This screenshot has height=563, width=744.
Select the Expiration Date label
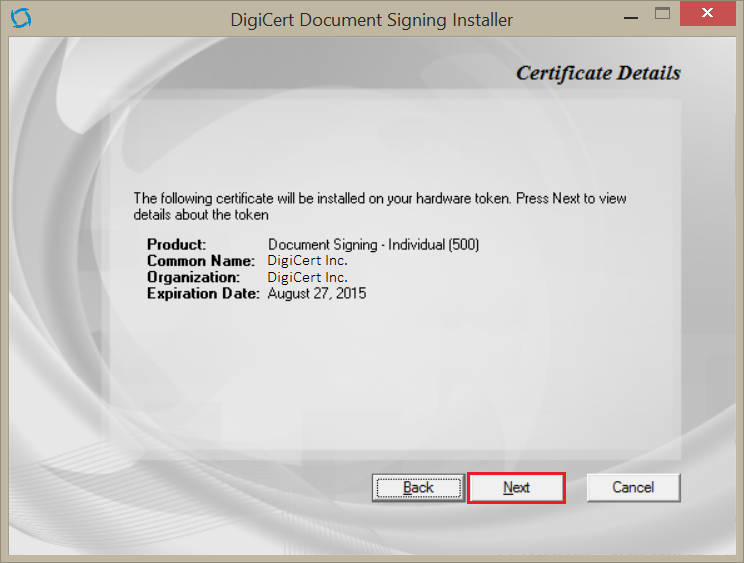tap(203, 294)
